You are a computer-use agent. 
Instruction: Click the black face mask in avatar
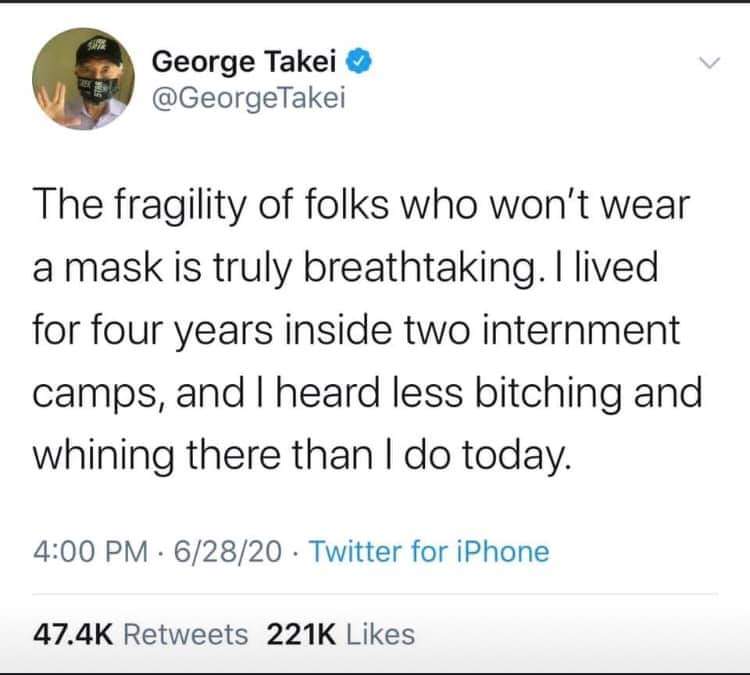pyautogui.click(x=99, y=89)
